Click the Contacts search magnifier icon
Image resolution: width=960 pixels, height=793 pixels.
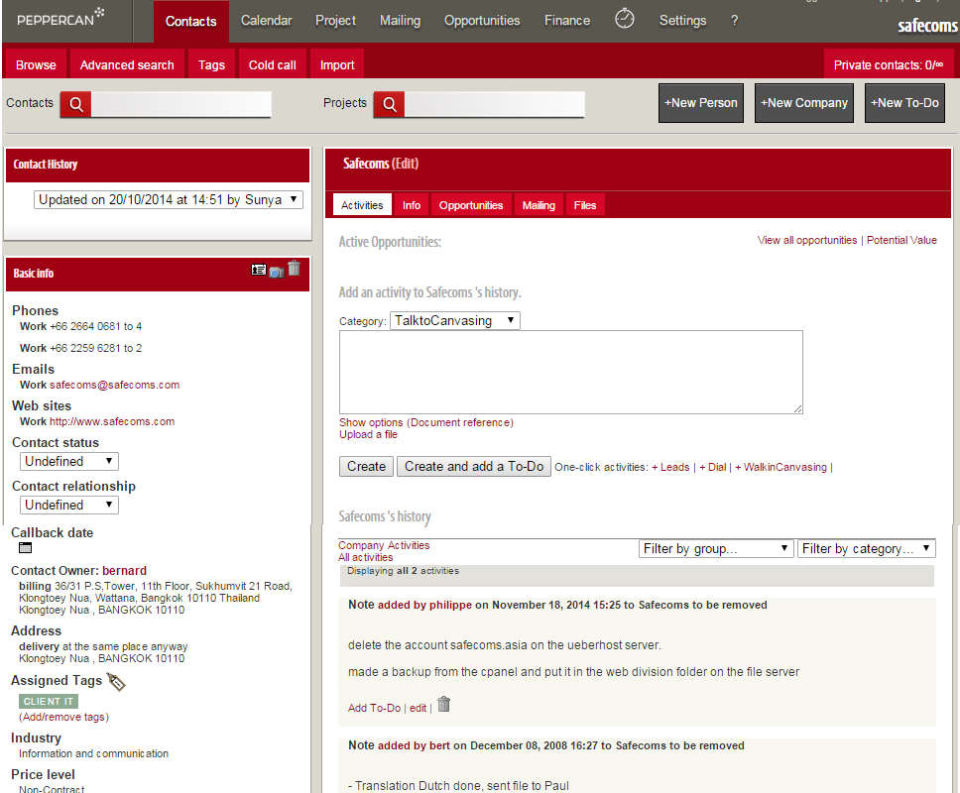click(x=76, y=104)
